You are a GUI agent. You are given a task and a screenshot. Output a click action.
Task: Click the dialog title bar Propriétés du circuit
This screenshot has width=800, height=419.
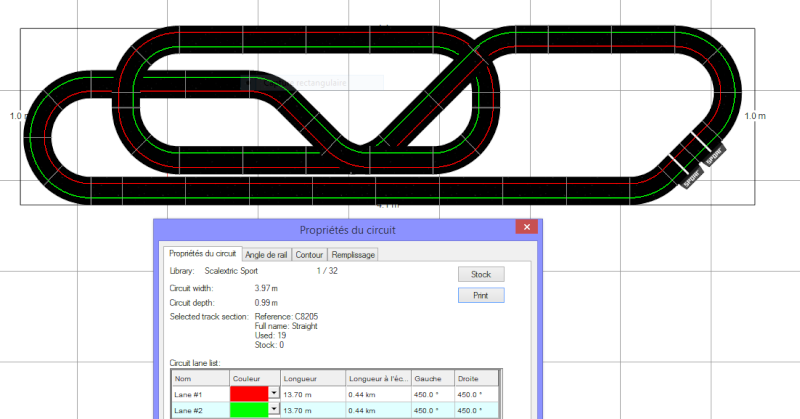348,229
